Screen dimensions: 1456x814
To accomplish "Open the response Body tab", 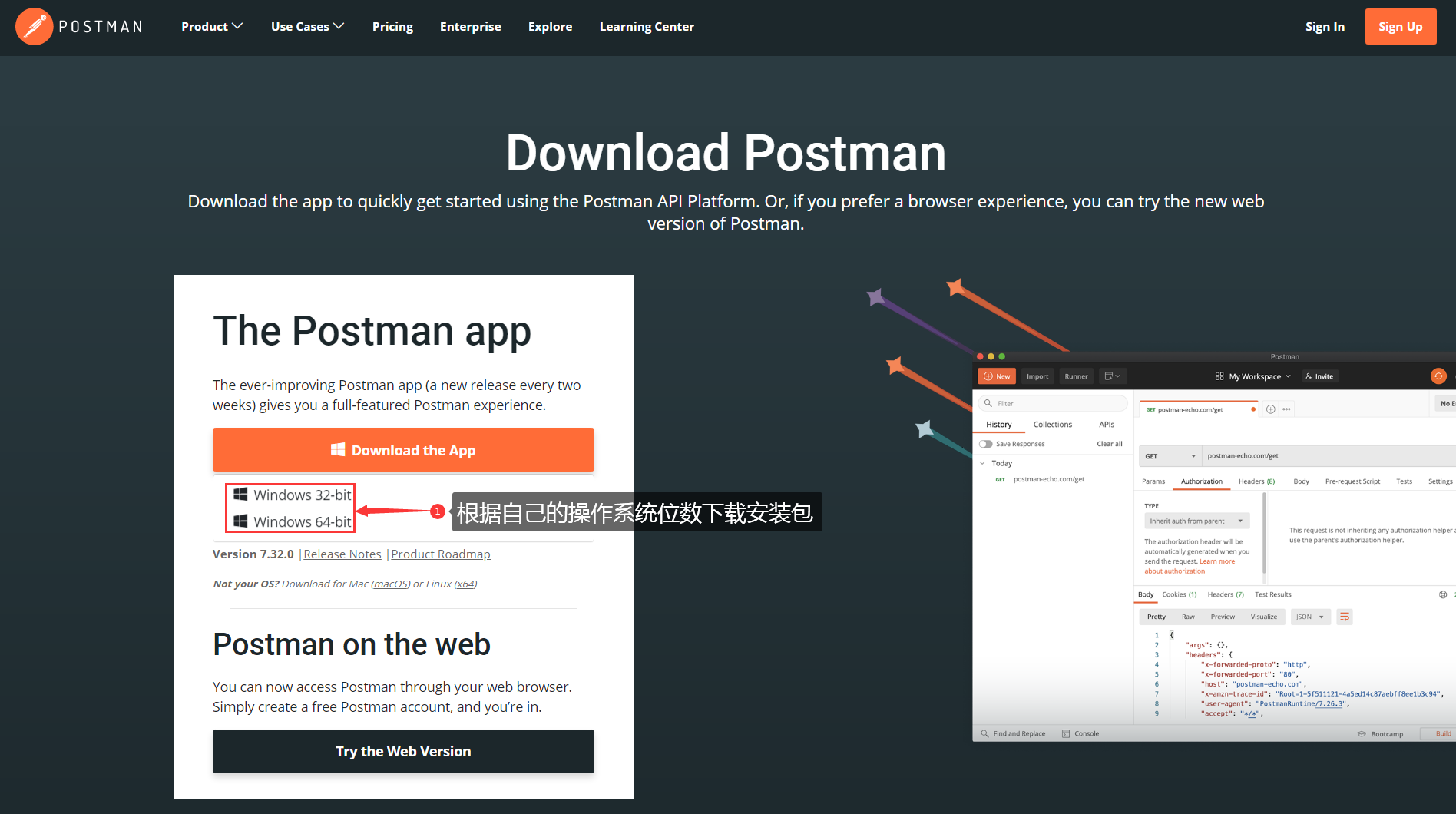I will 1145,594.
